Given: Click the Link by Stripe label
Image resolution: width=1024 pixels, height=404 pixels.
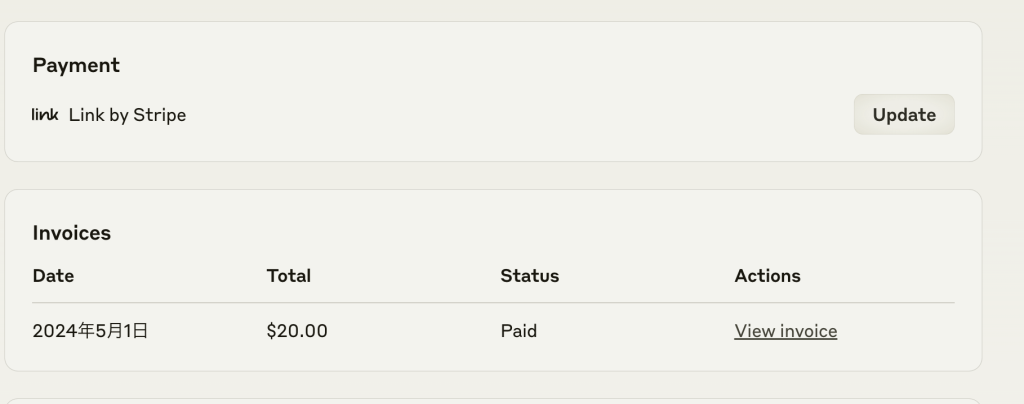Looking at the screenshot, I should [x=127, y=115].
